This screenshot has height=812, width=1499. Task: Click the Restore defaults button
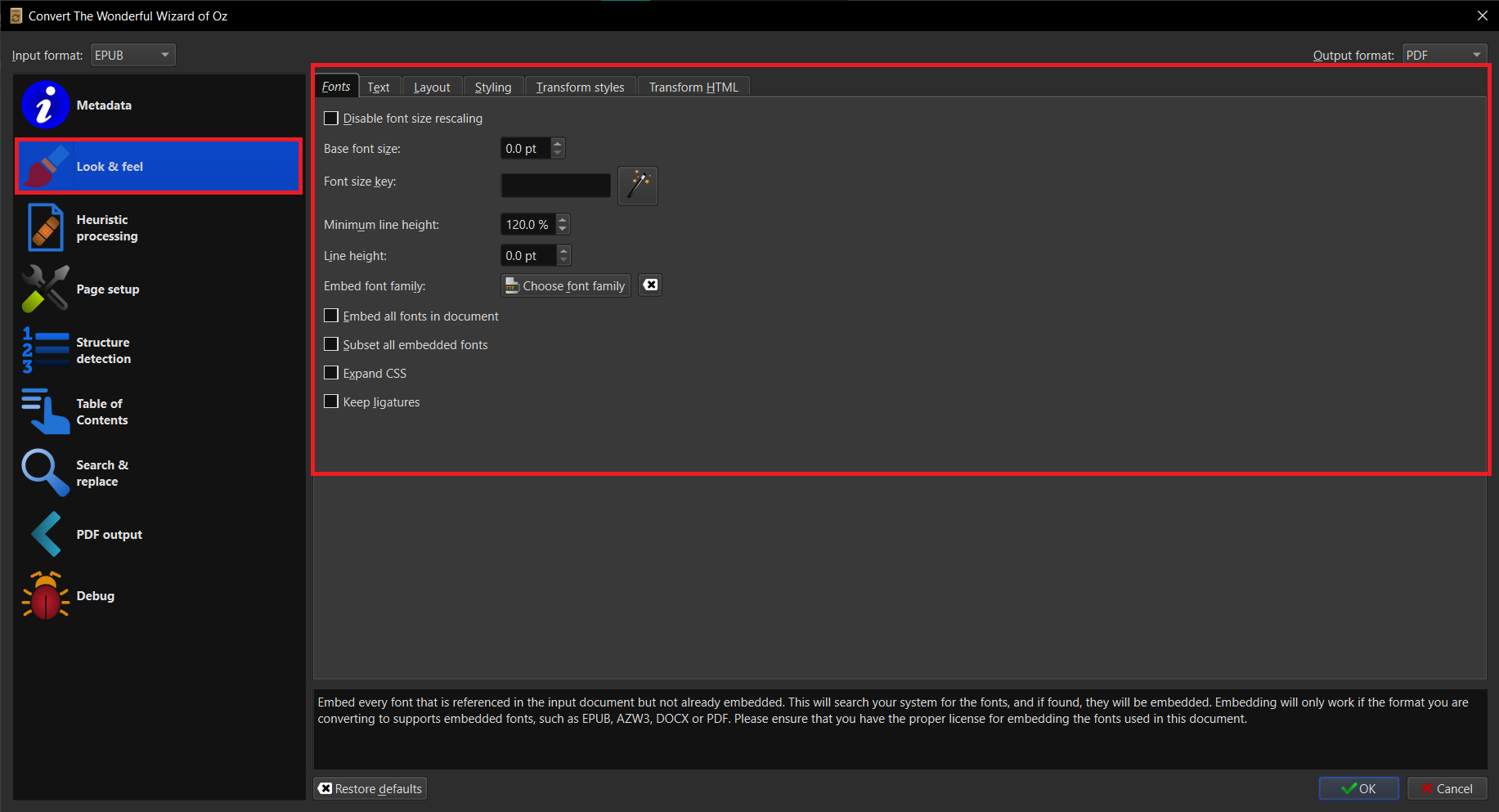(x=370, y=788)
